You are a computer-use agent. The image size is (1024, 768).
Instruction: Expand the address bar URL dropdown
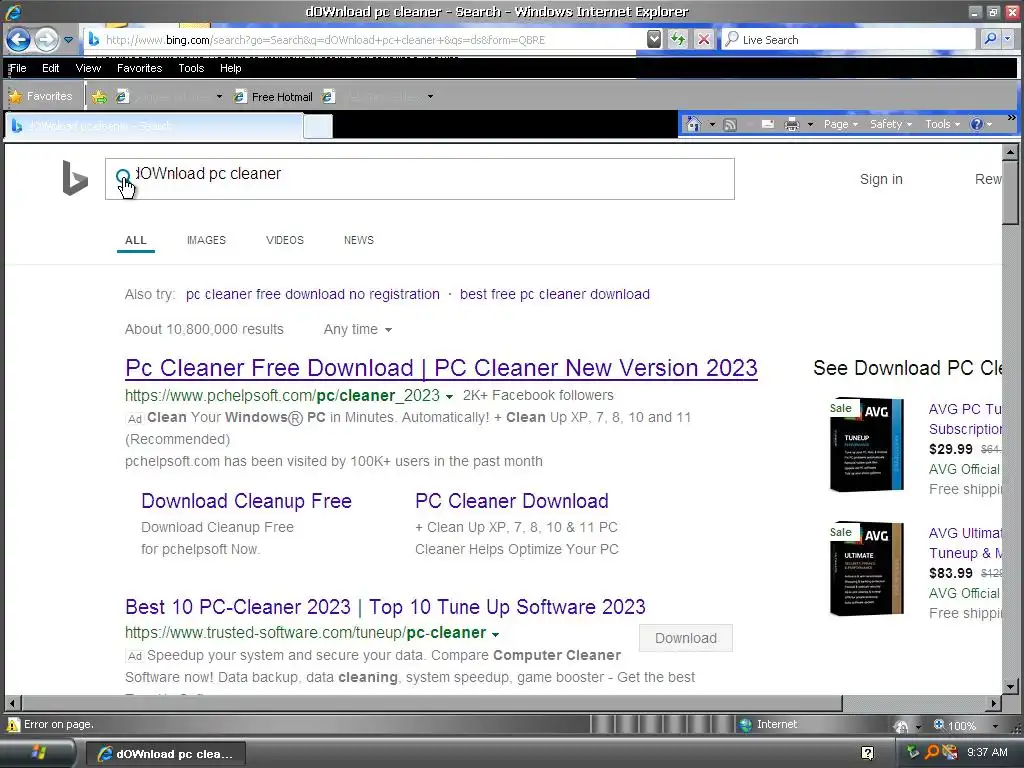click(x=654, y=39)
